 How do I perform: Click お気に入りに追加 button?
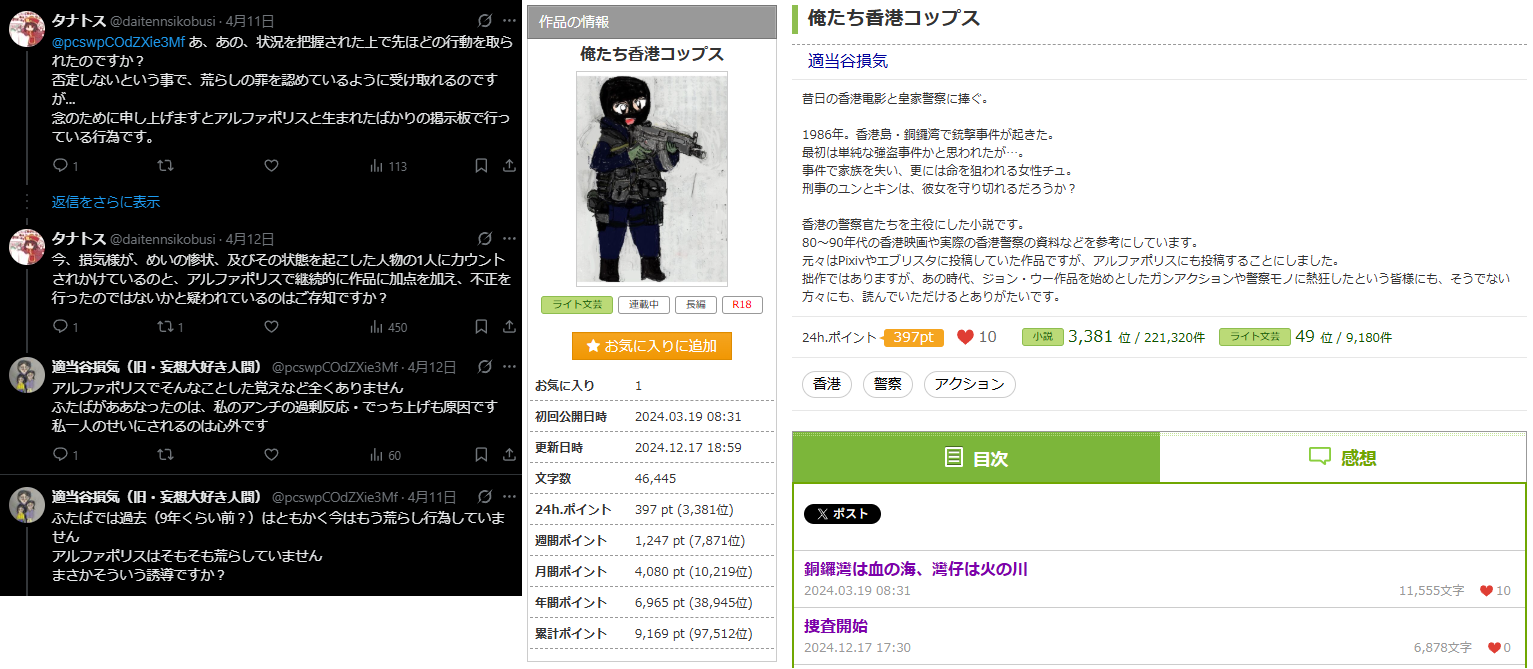tap(652, 346)
